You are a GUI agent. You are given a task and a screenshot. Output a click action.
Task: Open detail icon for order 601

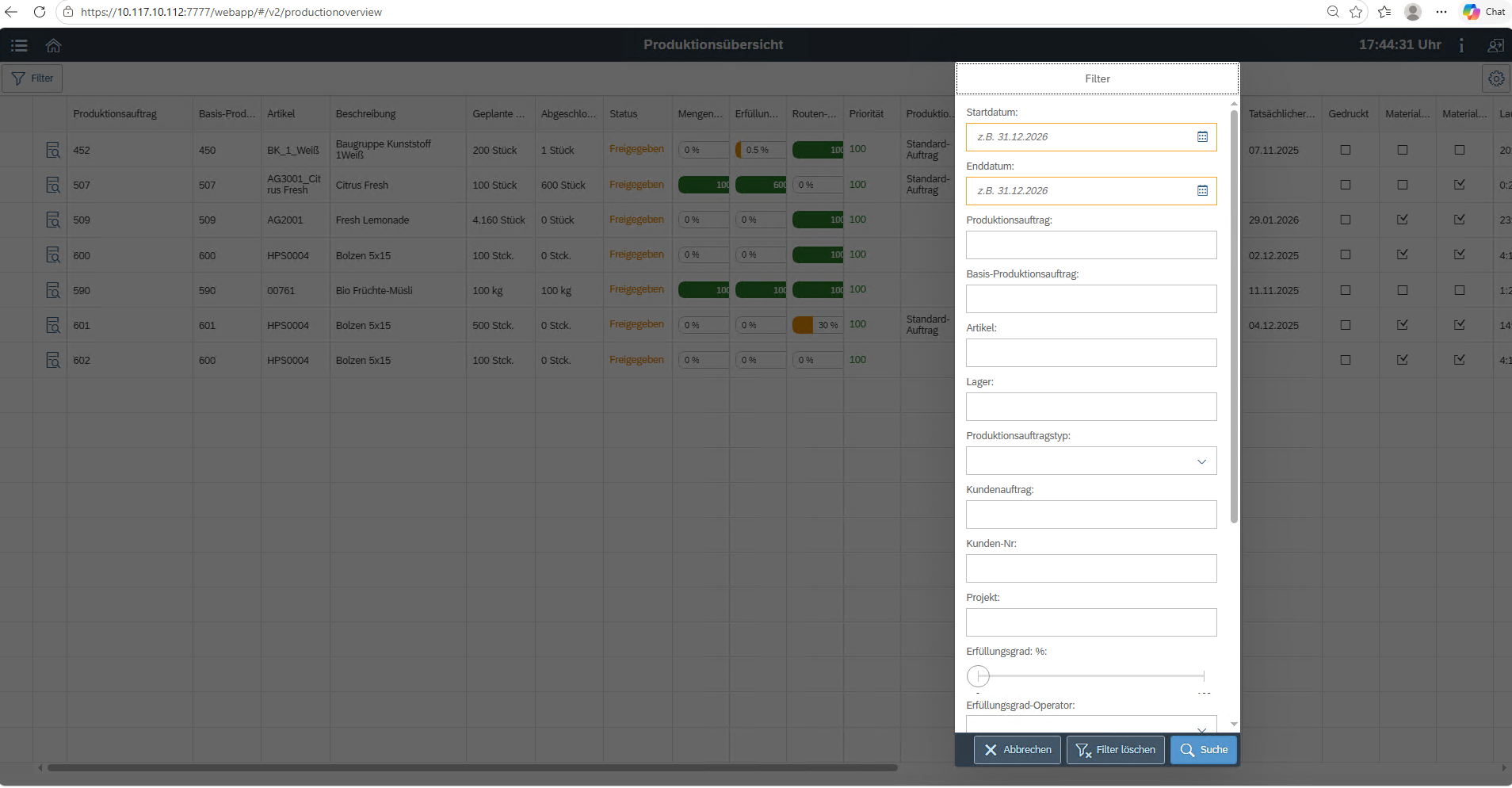point(53,325)
